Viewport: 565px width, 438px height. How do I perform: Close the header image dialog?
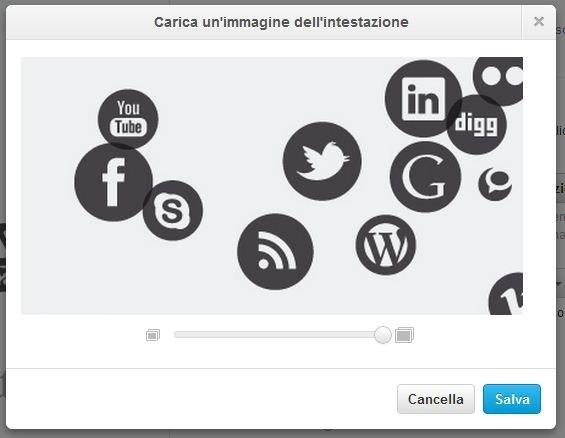coord(539,22)
